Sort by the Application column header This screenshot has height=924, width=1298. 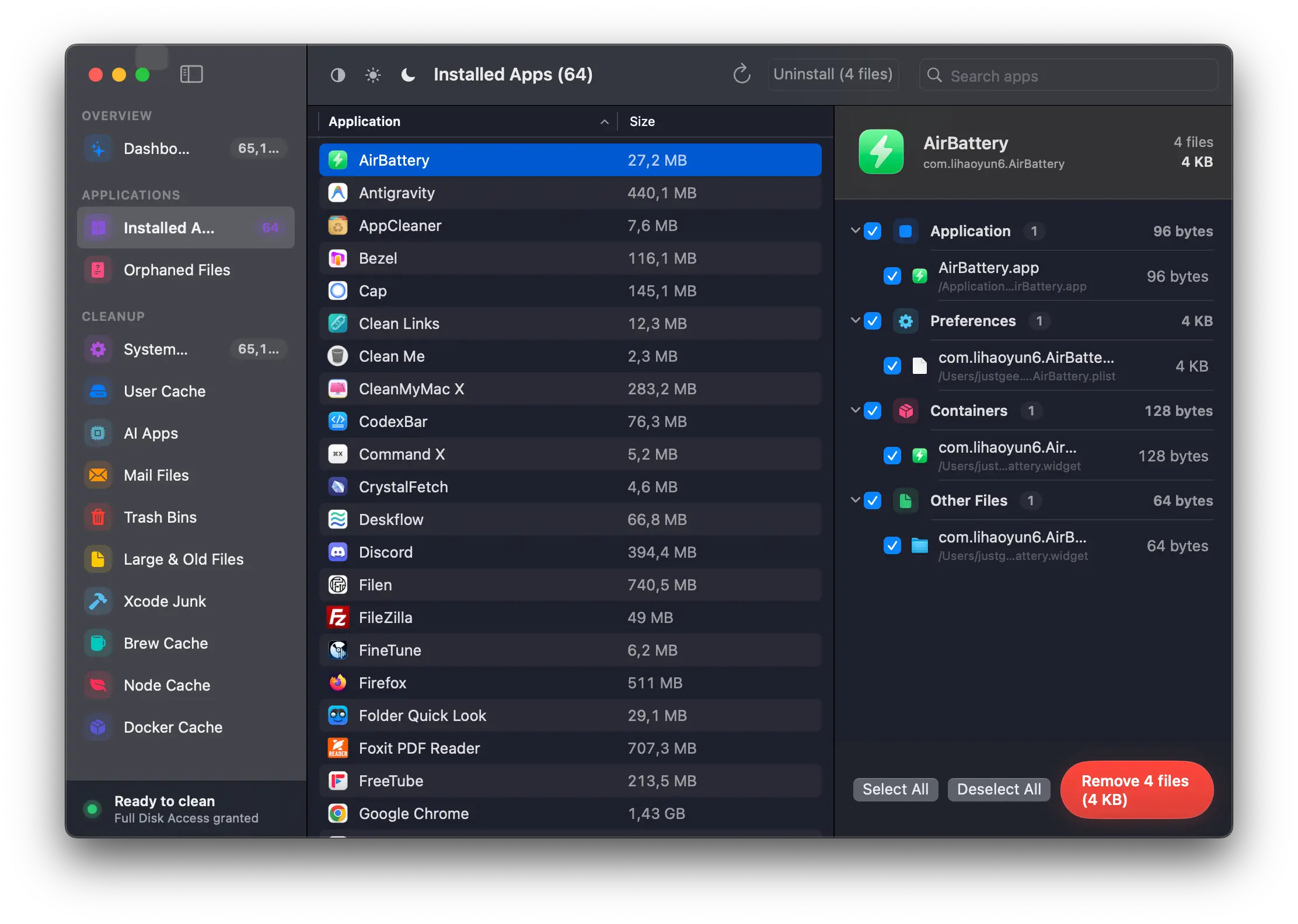click(468, 121)
